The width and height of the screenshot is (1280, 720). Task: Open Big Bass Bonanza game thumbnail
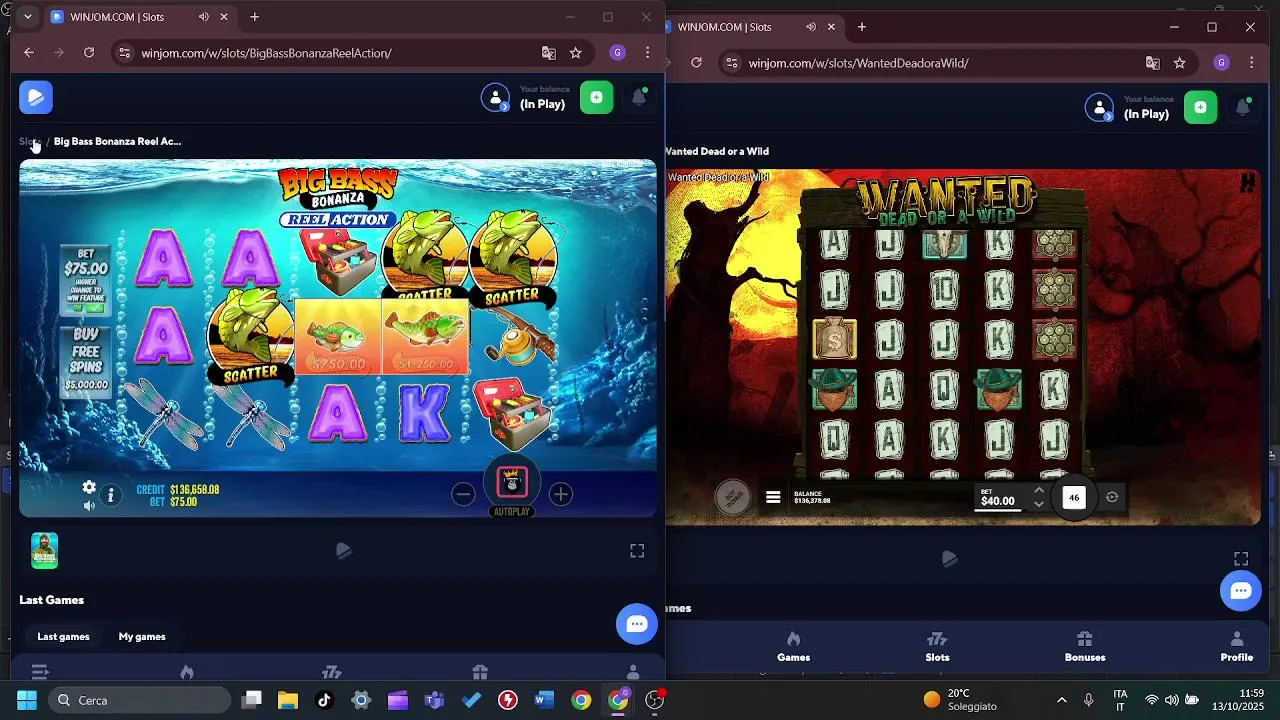coord(45,551)
